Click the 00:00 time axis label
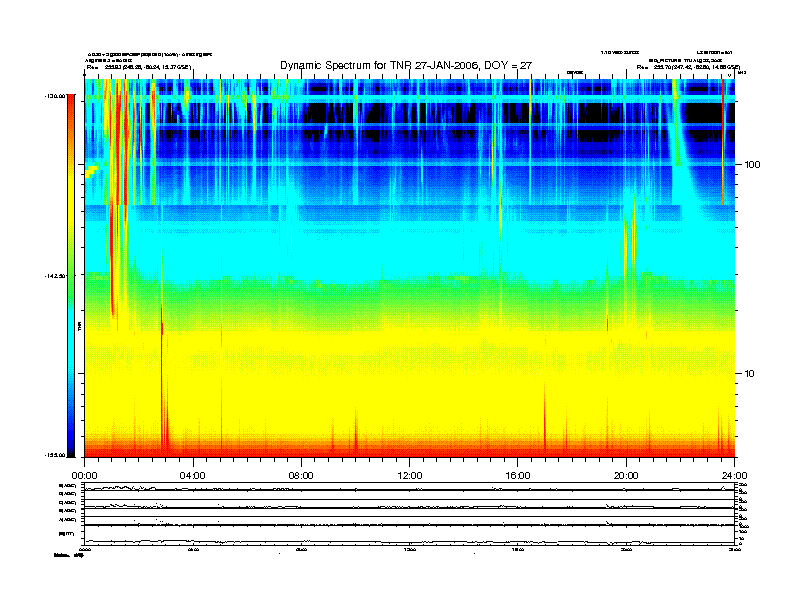Image resolution: width=792 pixels, height=612 pixels. coord(84,476)
